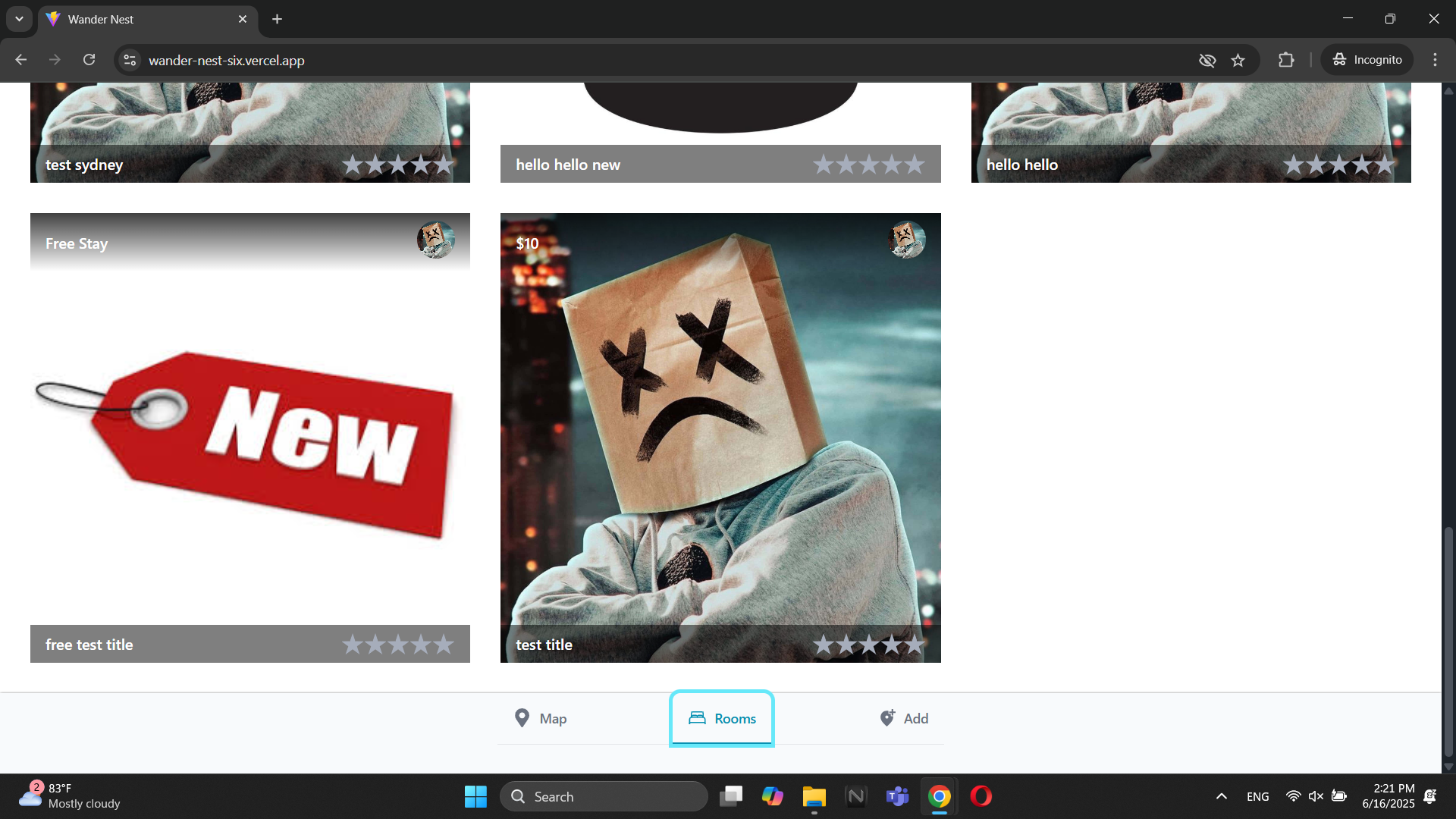This screenshot has width=1456, height=819.
Task: Open the hello hello new listing title
Action: [568, 165]
